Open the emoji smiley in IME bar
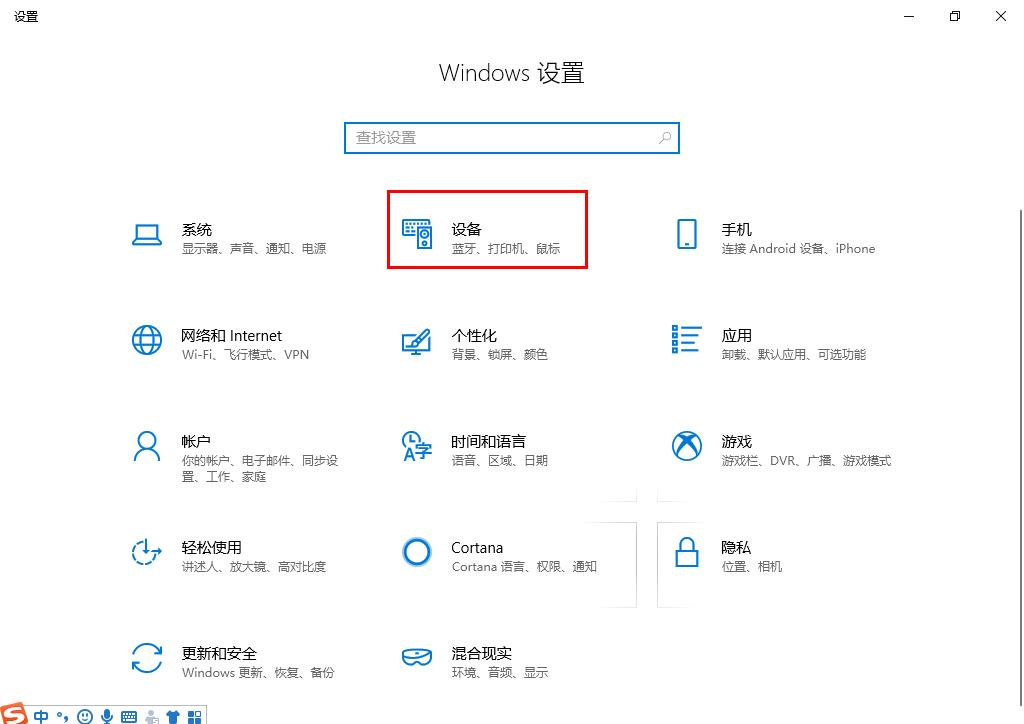This screenshot has height=724, width=1024. [85, 716]
